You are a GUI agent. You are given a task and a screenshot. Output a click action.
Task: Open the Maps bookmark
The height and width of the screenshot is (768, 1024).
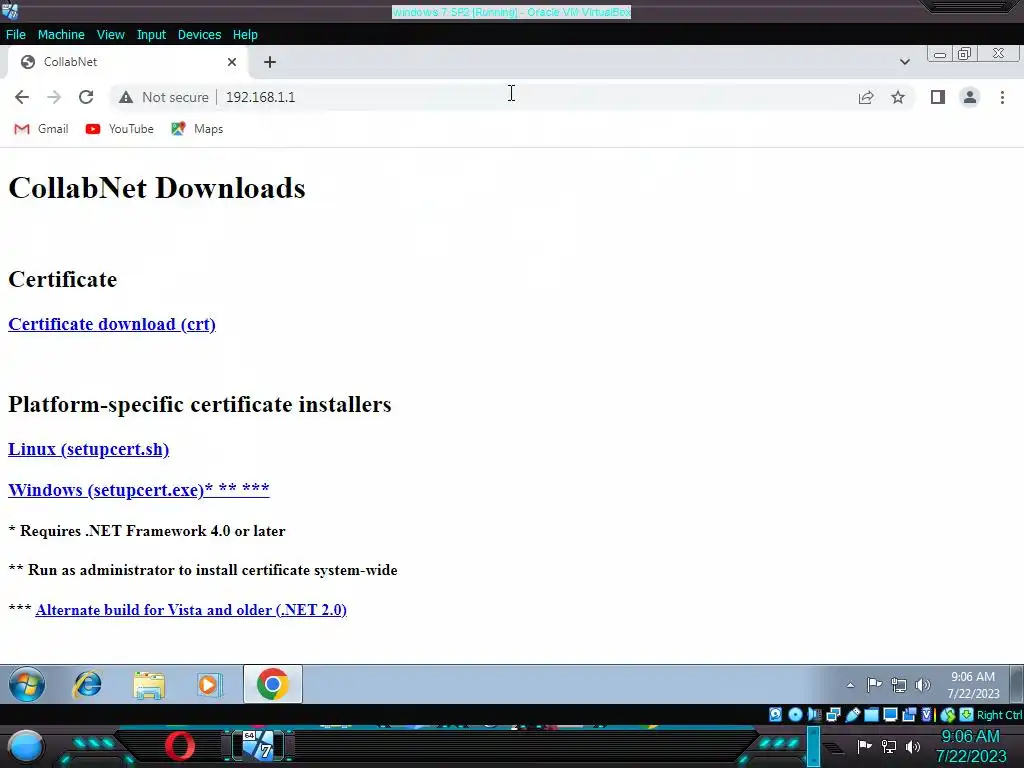197,129
